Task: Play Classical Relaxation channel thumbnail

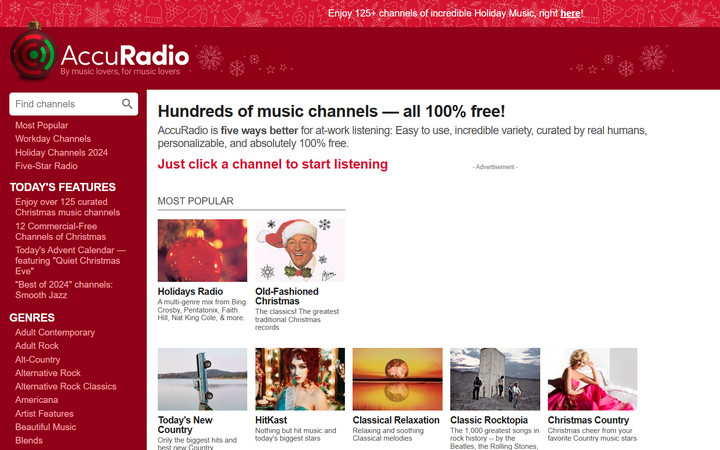Action: pyautogui.click(x=398, y=379)
